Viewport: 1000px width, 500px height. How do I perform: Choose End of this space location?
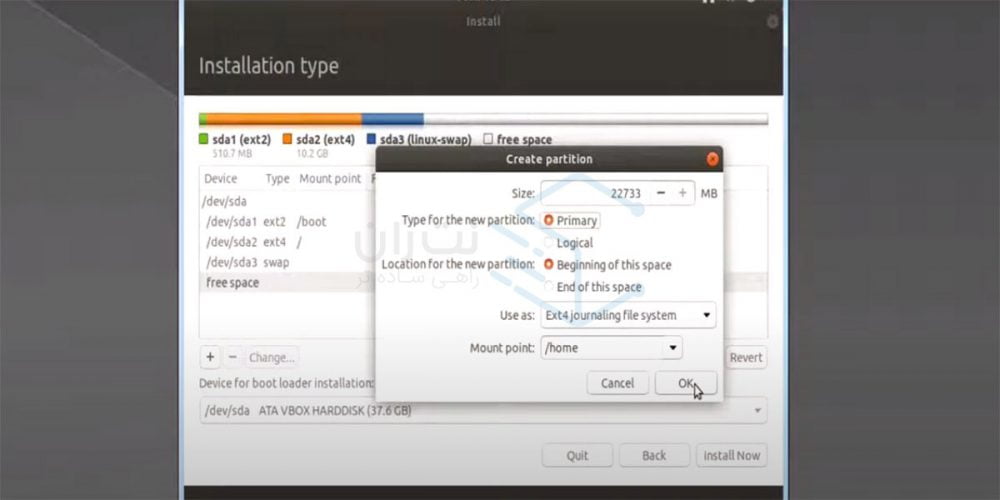click(x=549, y=287)
